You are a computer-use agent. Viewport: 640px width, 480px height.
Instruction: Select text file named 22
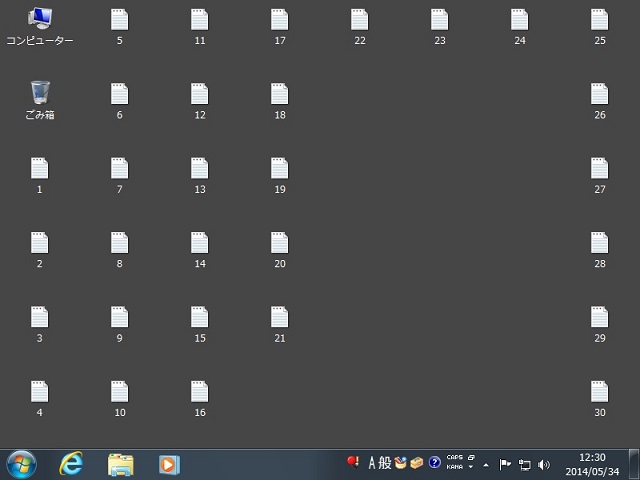pos(360,27)
